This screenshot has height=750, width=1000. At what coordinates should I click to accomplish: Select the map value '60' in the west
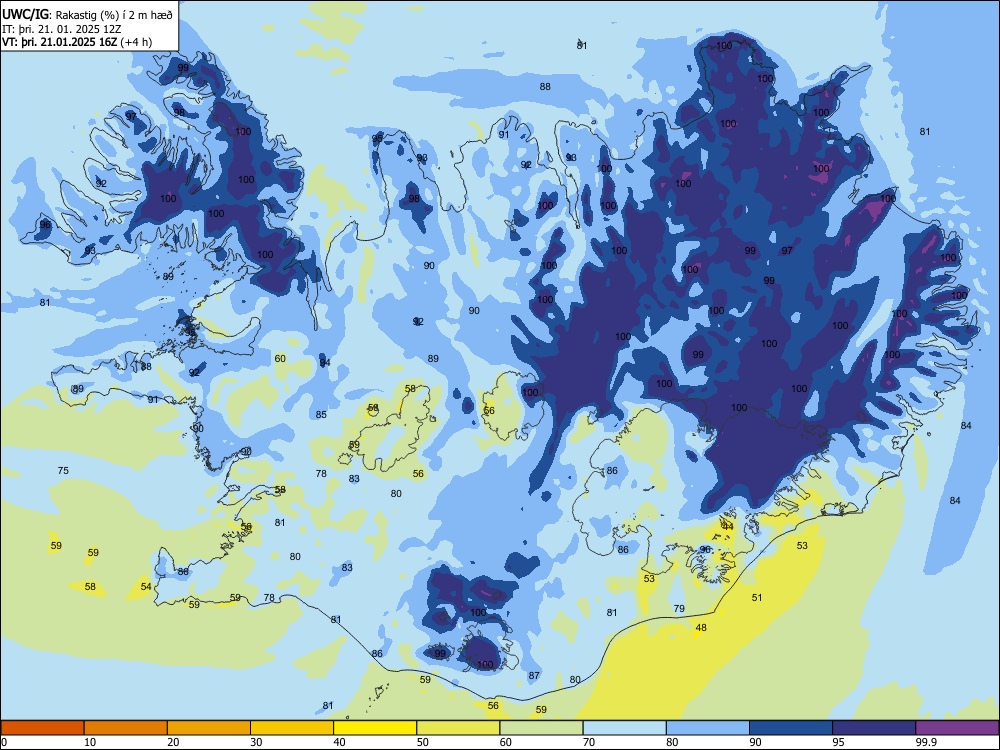point(280,358)
